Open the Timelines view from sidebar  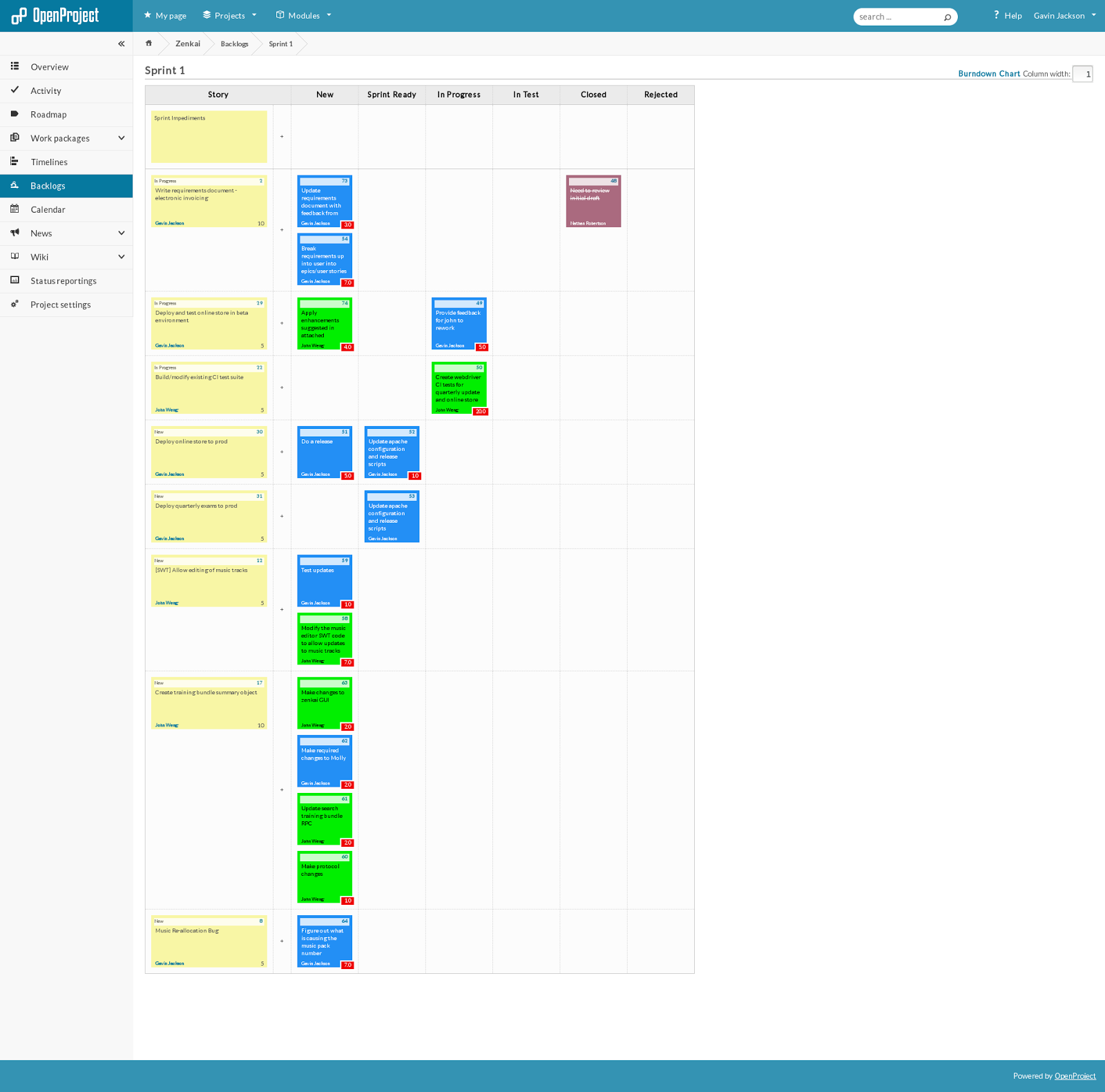pyautogui.click(x=49, y=162)
